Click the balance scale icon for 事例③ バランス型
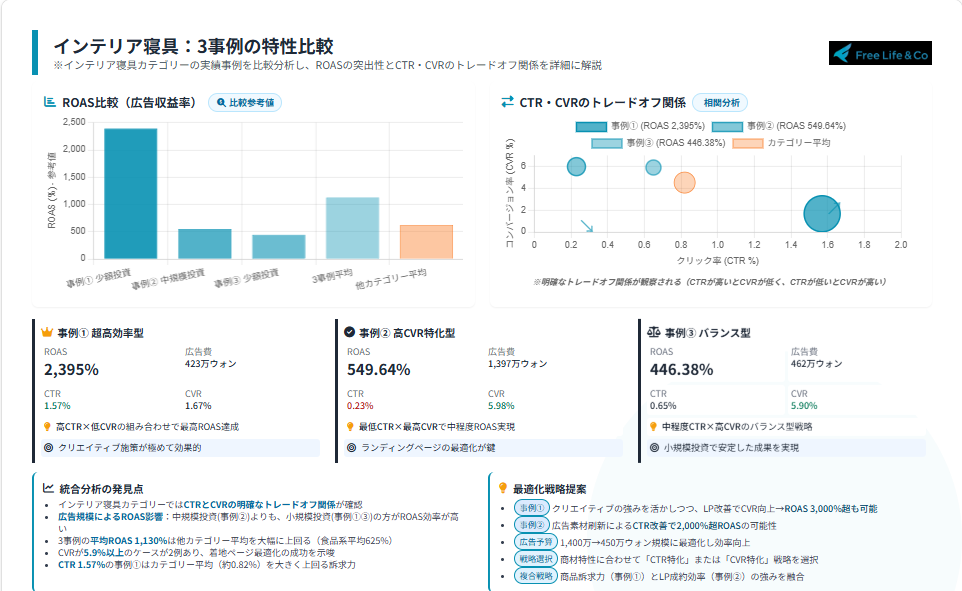Screen dimensions: 962x591 pos(653,332)
